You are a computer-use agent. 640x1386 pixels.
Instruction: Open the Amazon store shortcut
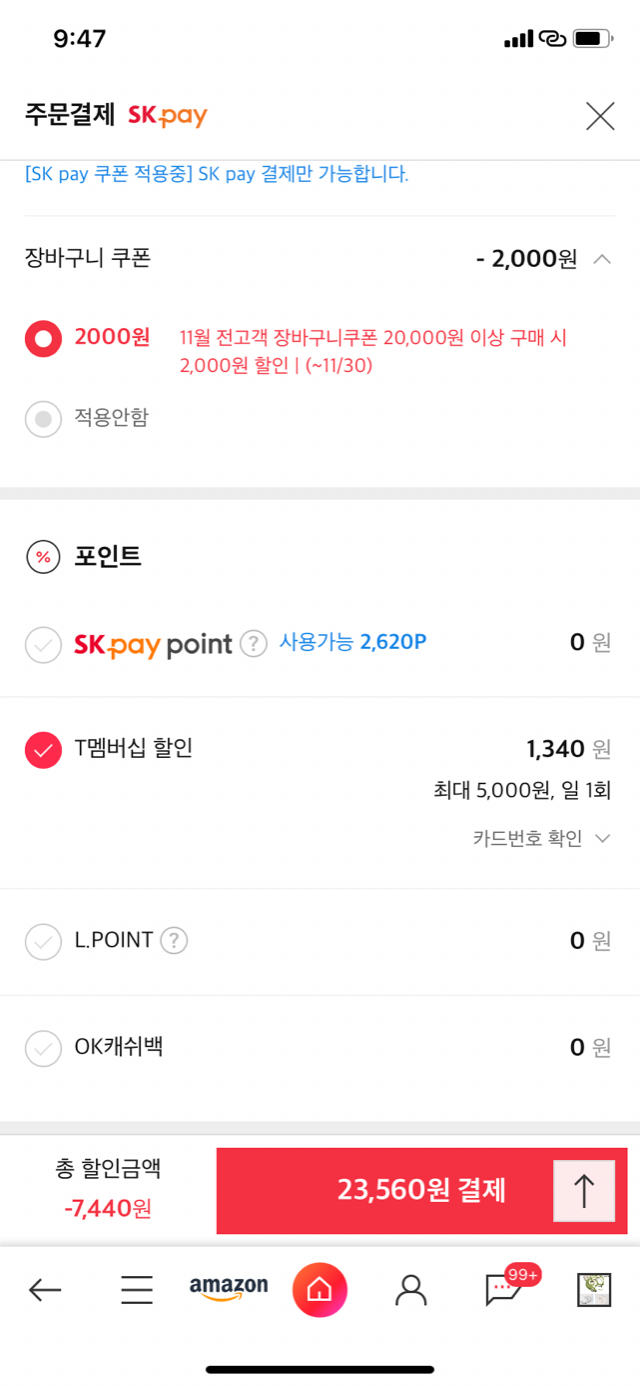(229, 1288)
